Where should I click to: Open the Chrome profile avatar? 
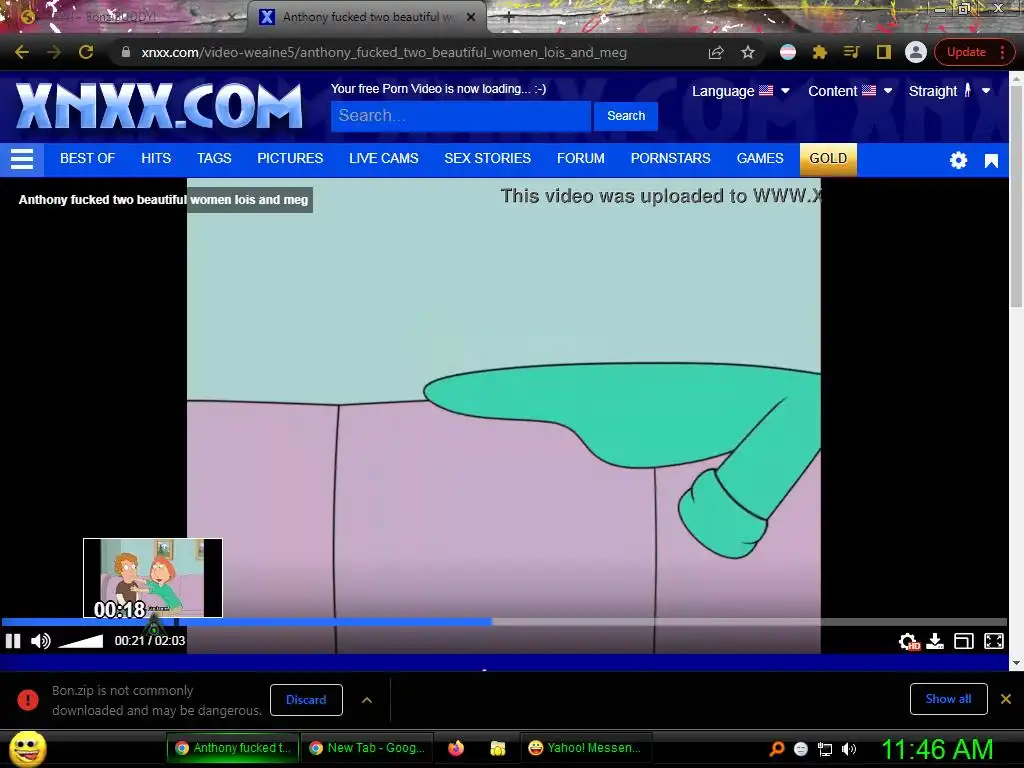[916, 52]
